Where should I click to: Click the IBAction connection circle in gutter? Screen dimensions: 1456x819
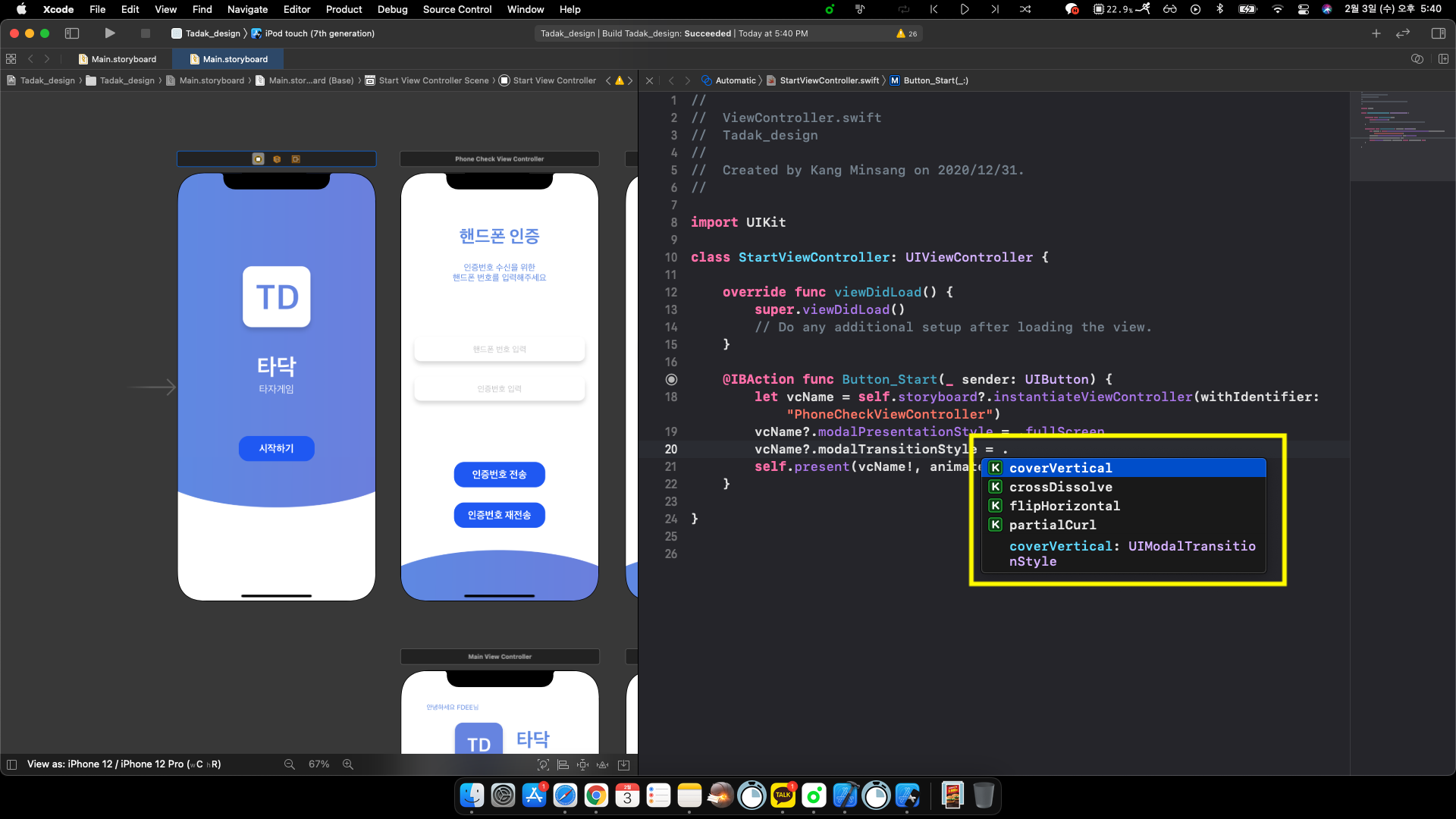(x=671, y=379)
